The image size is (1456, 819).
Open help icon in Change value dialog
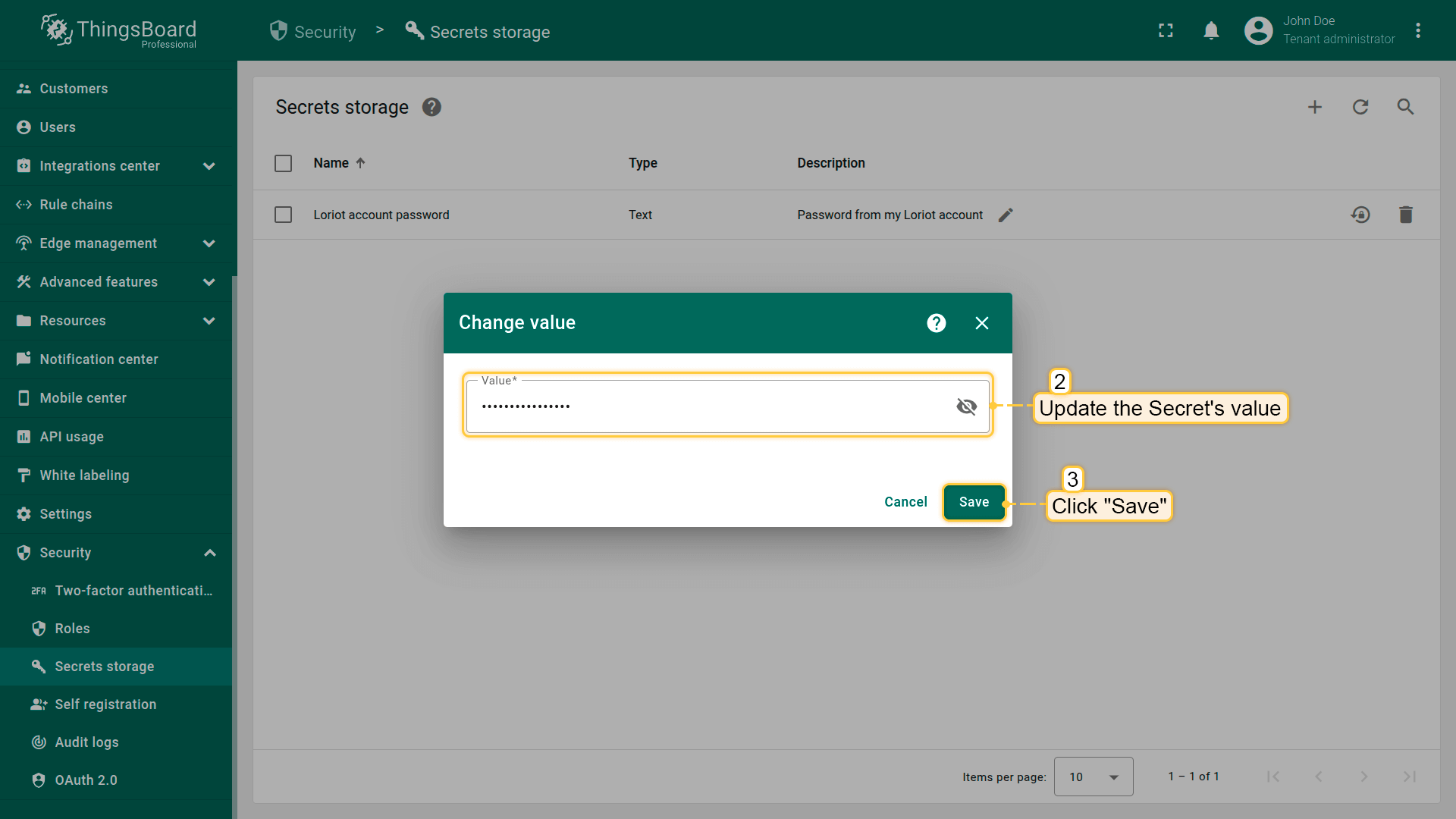pyautogui.click(x=937, y=323)
